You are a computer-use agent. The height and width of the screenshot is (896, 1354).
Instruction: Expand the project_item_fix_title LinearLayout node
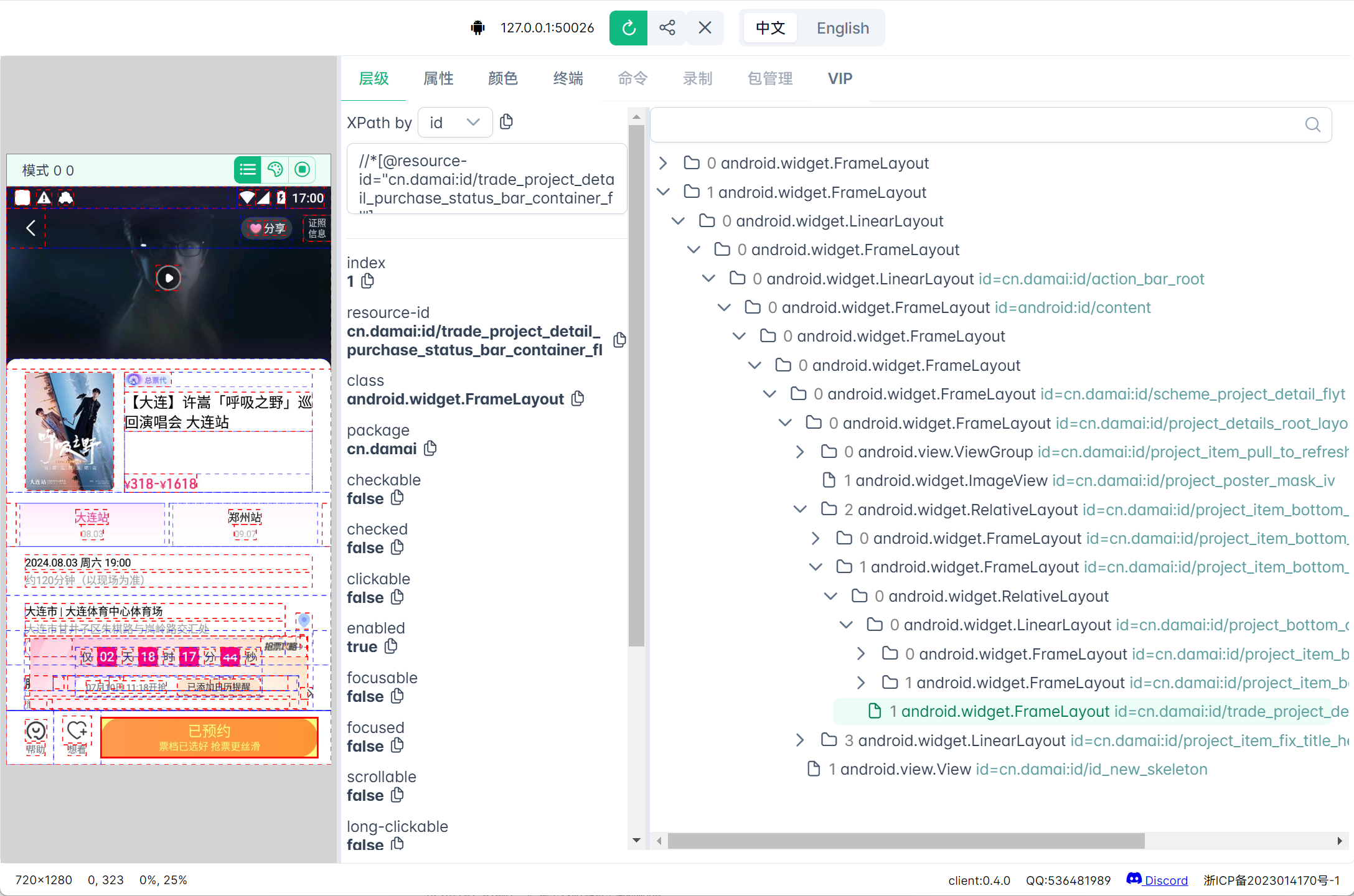800,740
